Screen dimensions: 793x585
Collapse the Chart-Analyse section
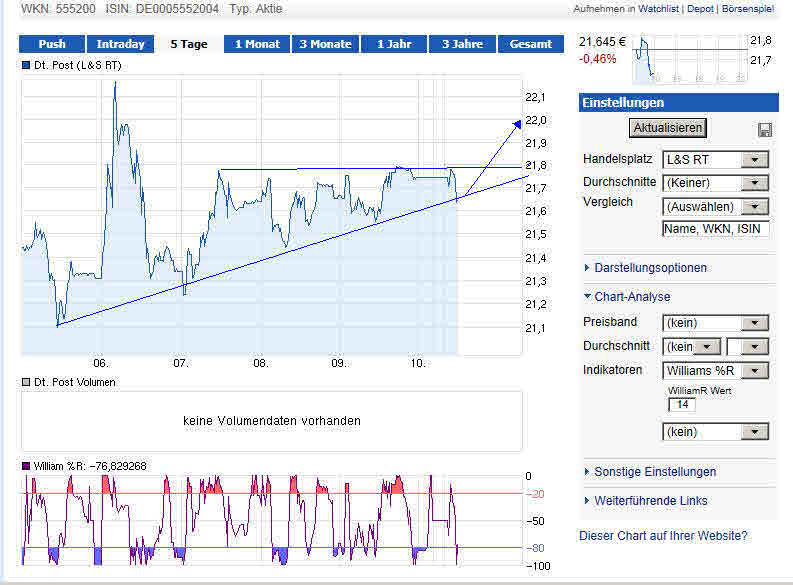[x=627, y=297]
